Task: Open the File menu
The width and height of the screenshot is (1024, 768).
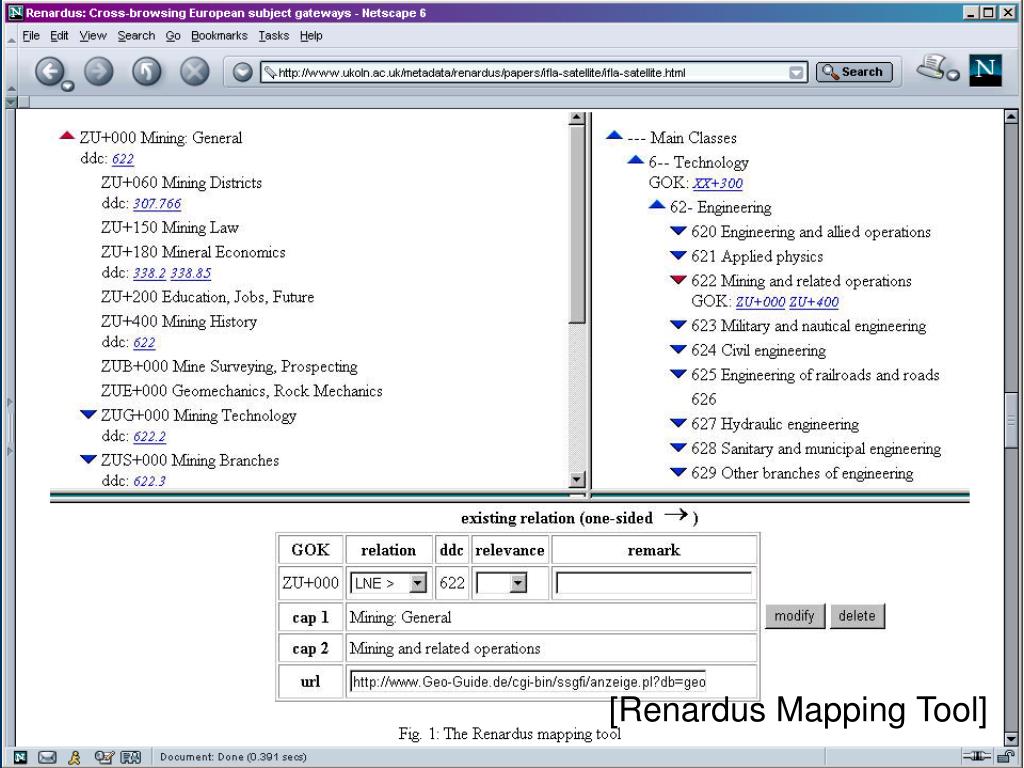Action: (x=31, y=36)
